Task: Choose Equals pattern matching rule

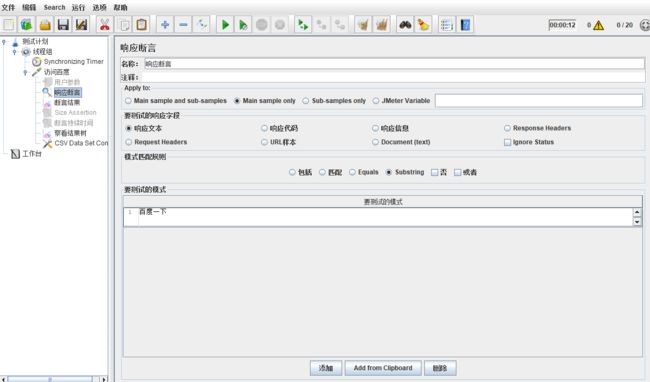Action: [x=352, y=172]
